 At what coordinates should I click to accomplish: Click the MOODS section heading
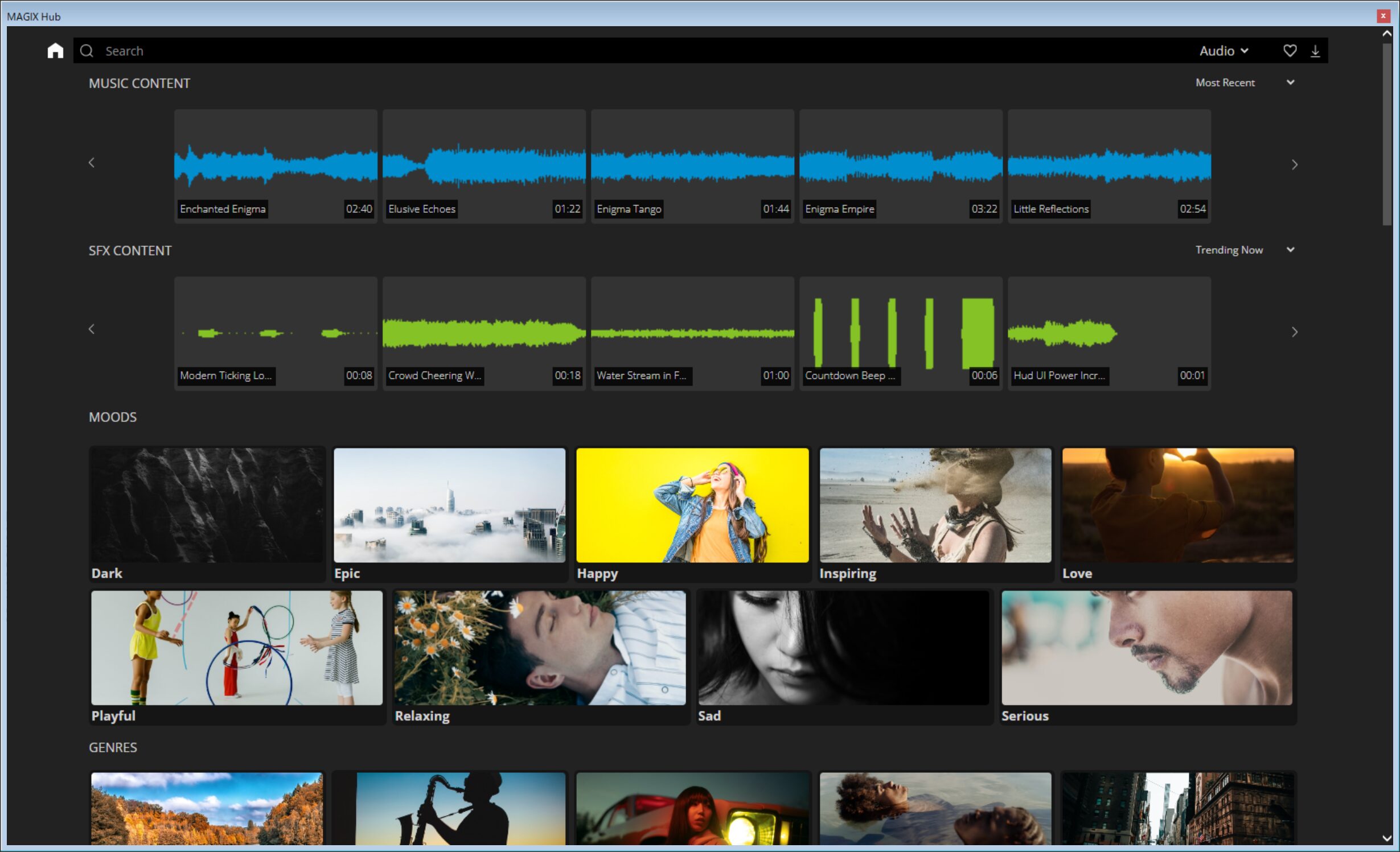(113, 417)
